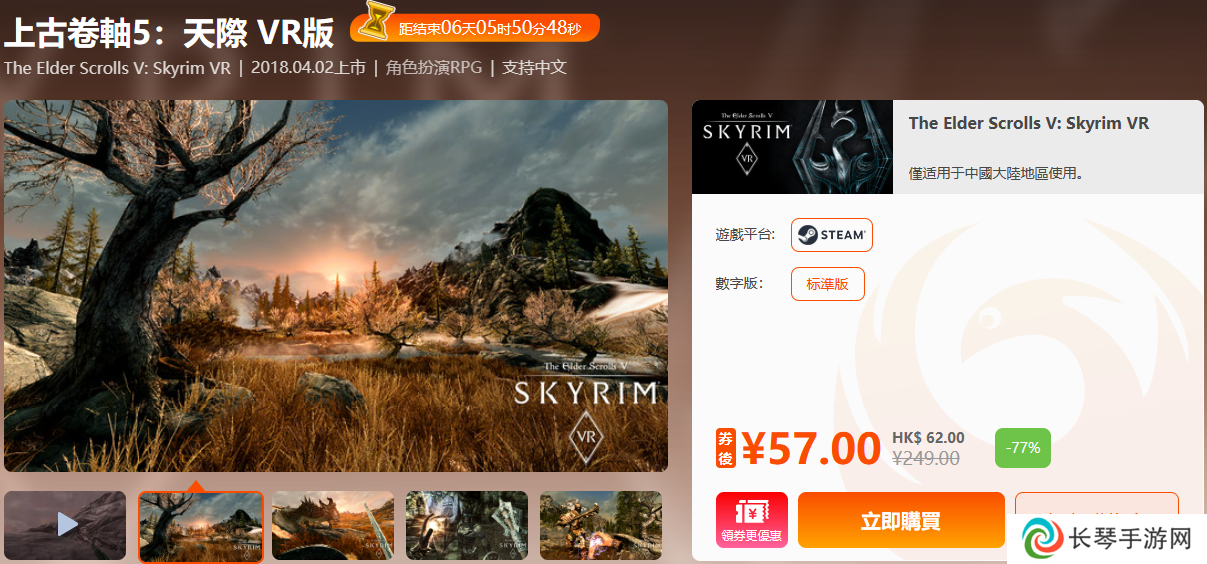
Task: Open the last thumbnail showing fire combat
Action: pos(601,525)
